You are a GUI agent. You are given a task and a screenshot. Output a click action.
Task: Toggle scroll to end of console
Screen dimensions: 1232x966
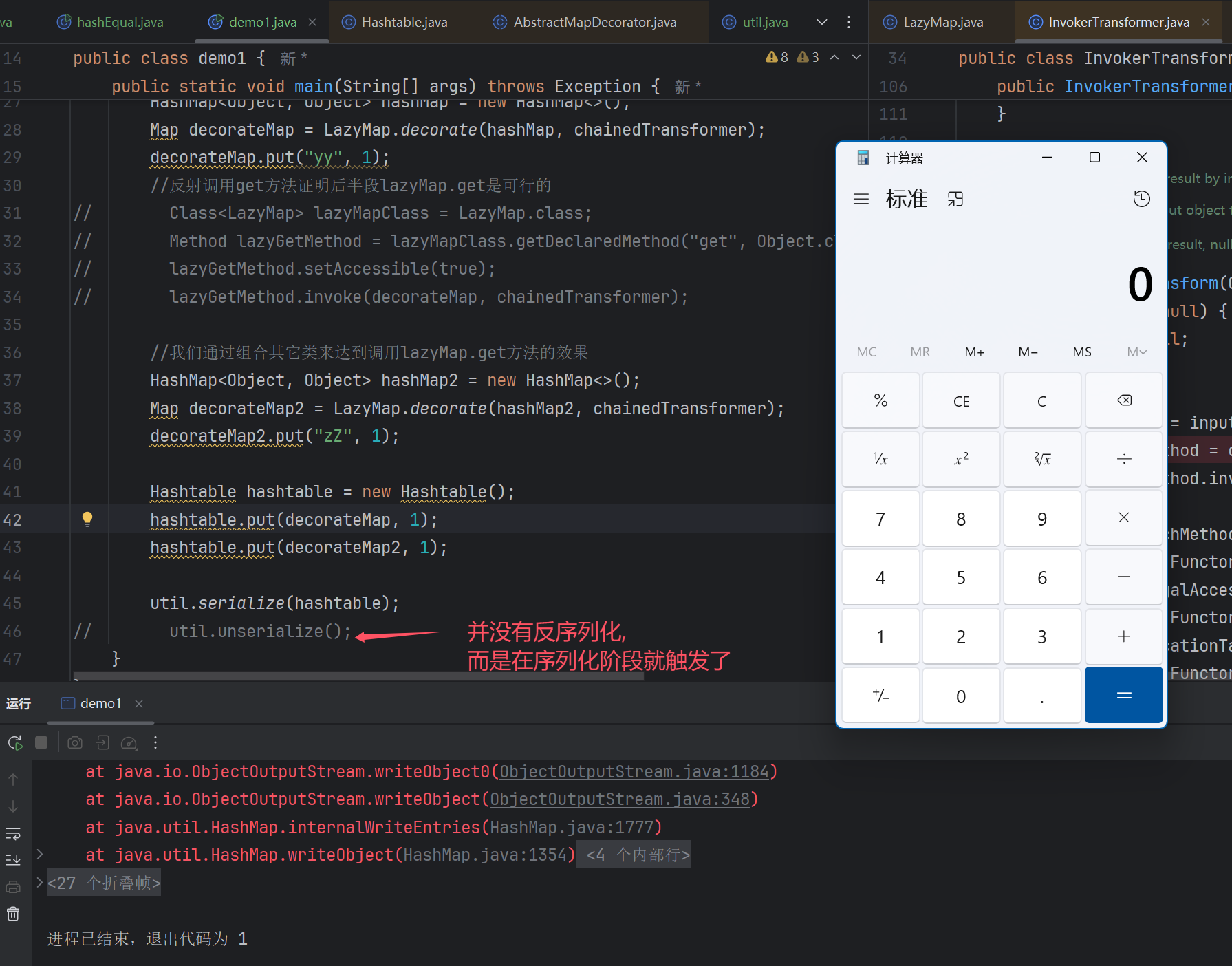[x=13, y=860]
